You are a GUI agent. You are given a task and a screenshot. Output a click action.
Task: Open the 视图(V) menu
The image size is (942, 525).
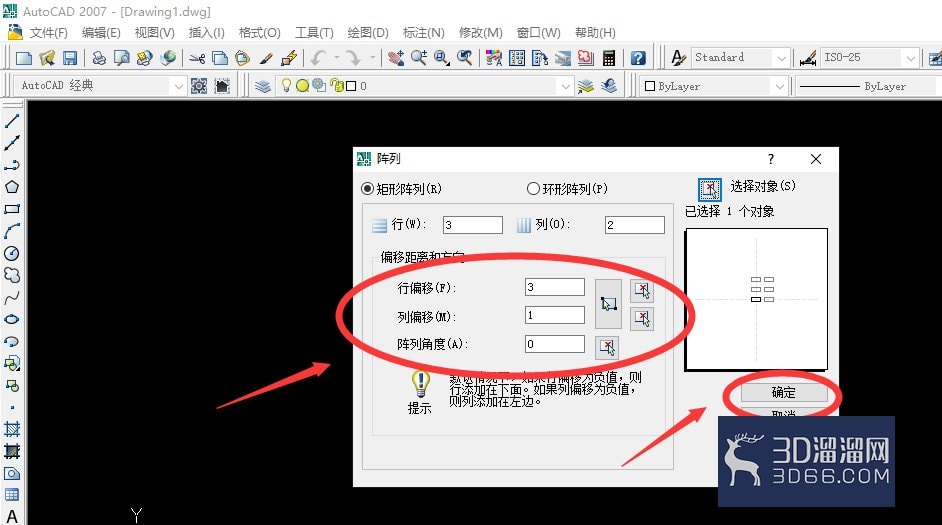(154, 32)
